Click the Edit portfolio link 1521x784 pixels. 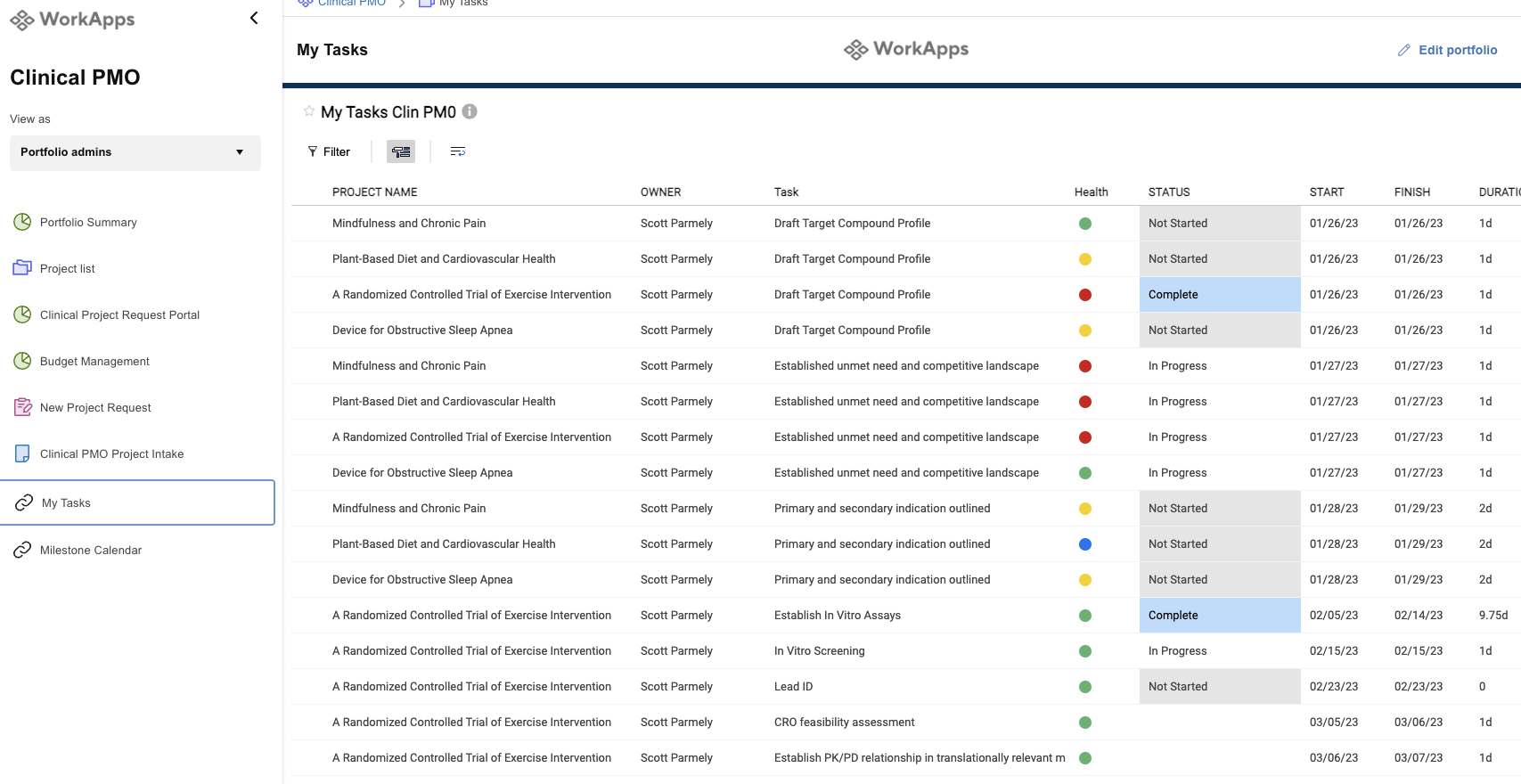1457,50
